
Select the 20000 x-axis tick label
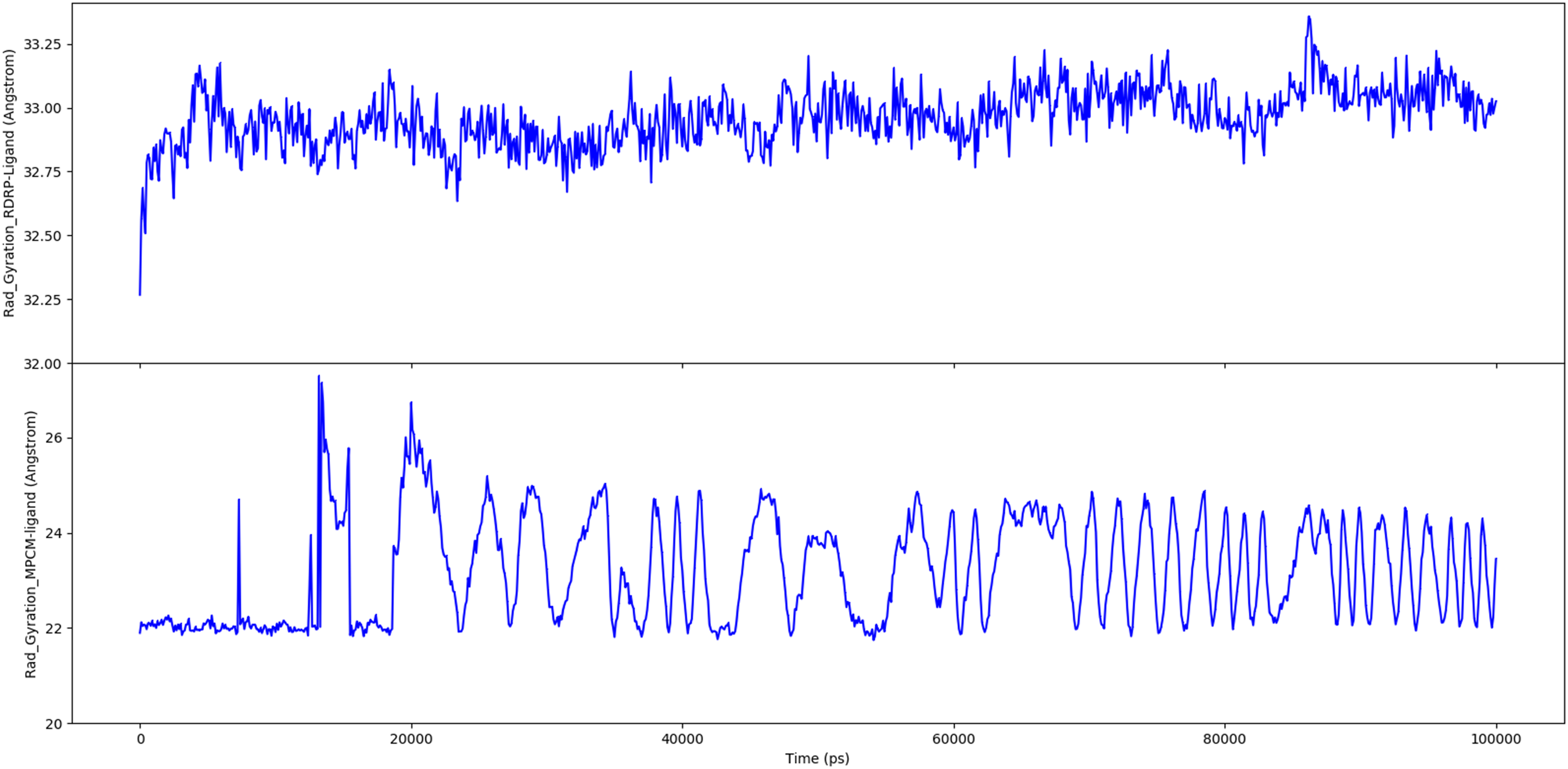pyautogui.click(x=411, y=739)
